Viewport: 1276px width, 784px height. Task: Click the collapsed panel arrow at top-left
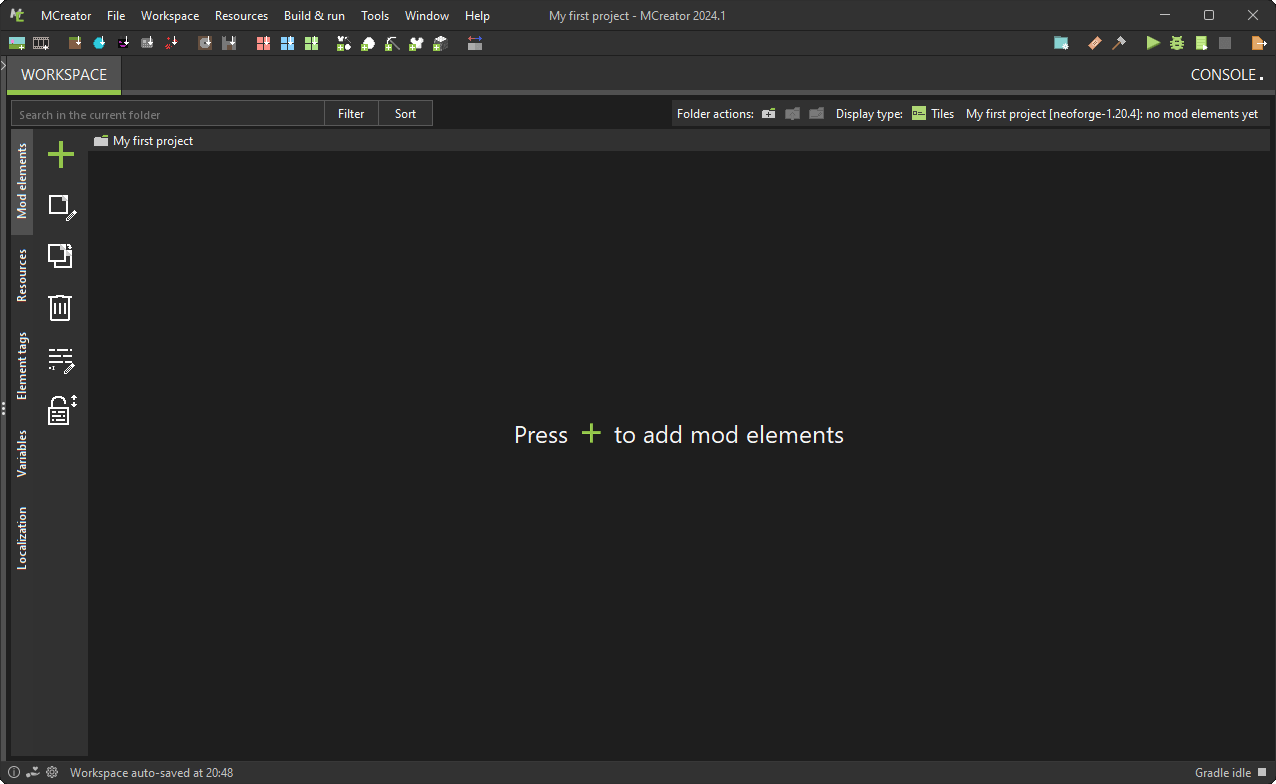click(4, 65)
